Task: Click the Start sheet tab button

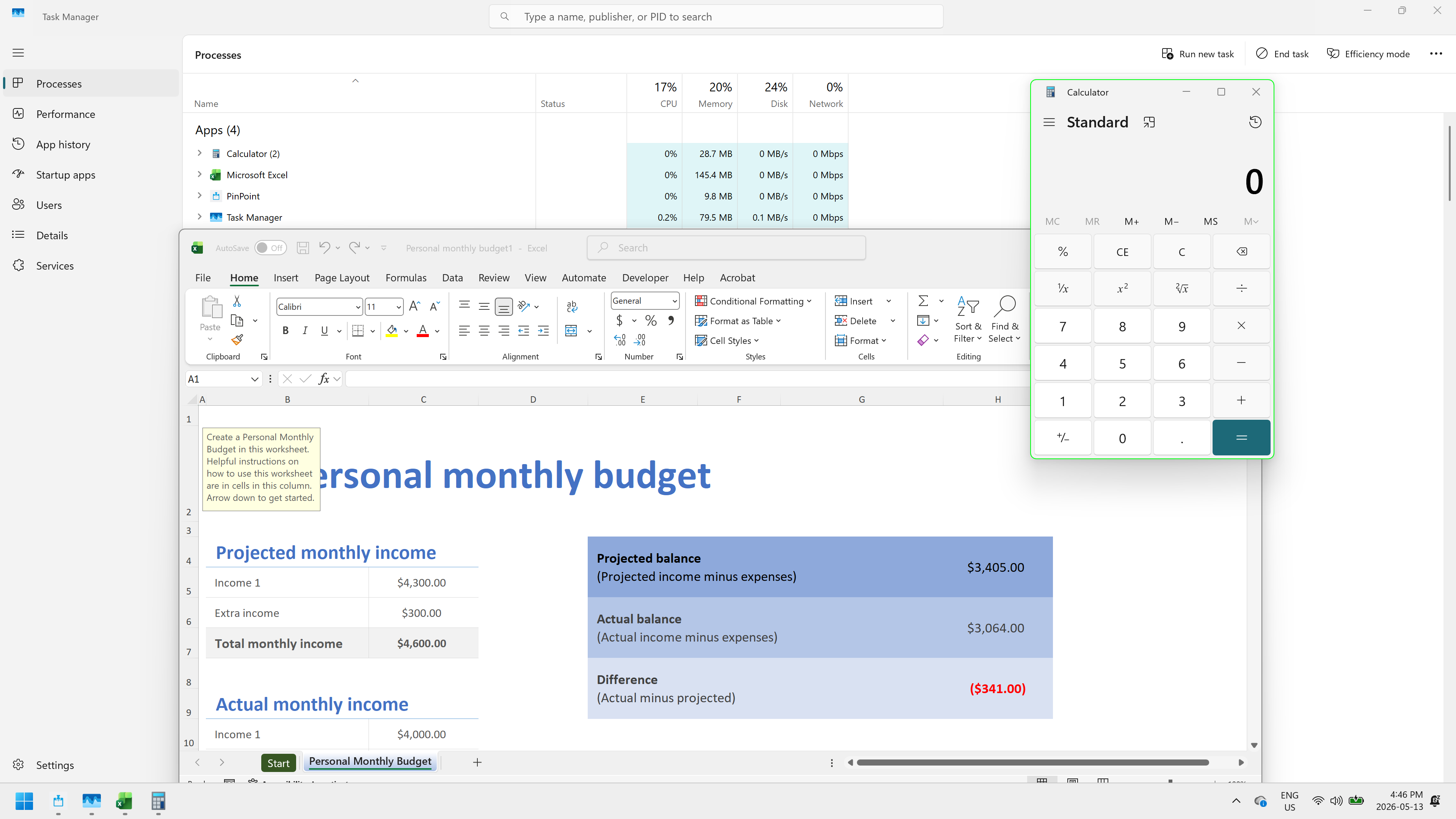Action: pyautogui.click(x=278, y=763)
